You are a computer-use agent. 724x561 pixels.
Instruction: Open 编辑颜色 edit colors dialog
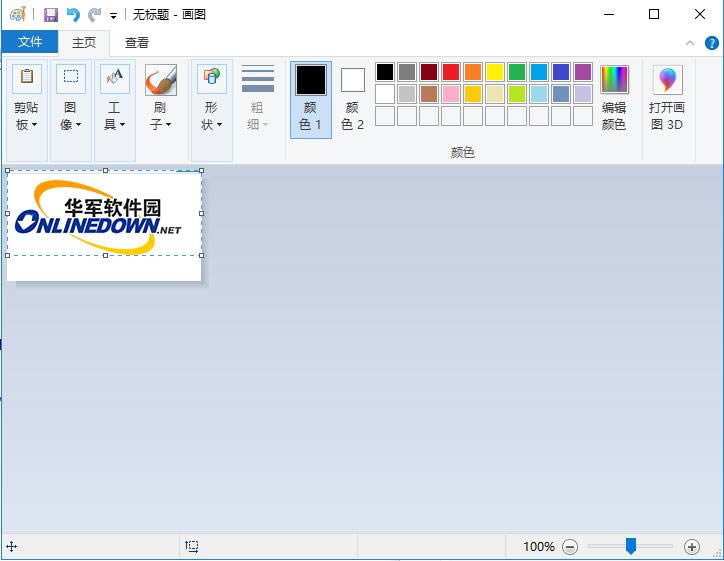[614, 98]
